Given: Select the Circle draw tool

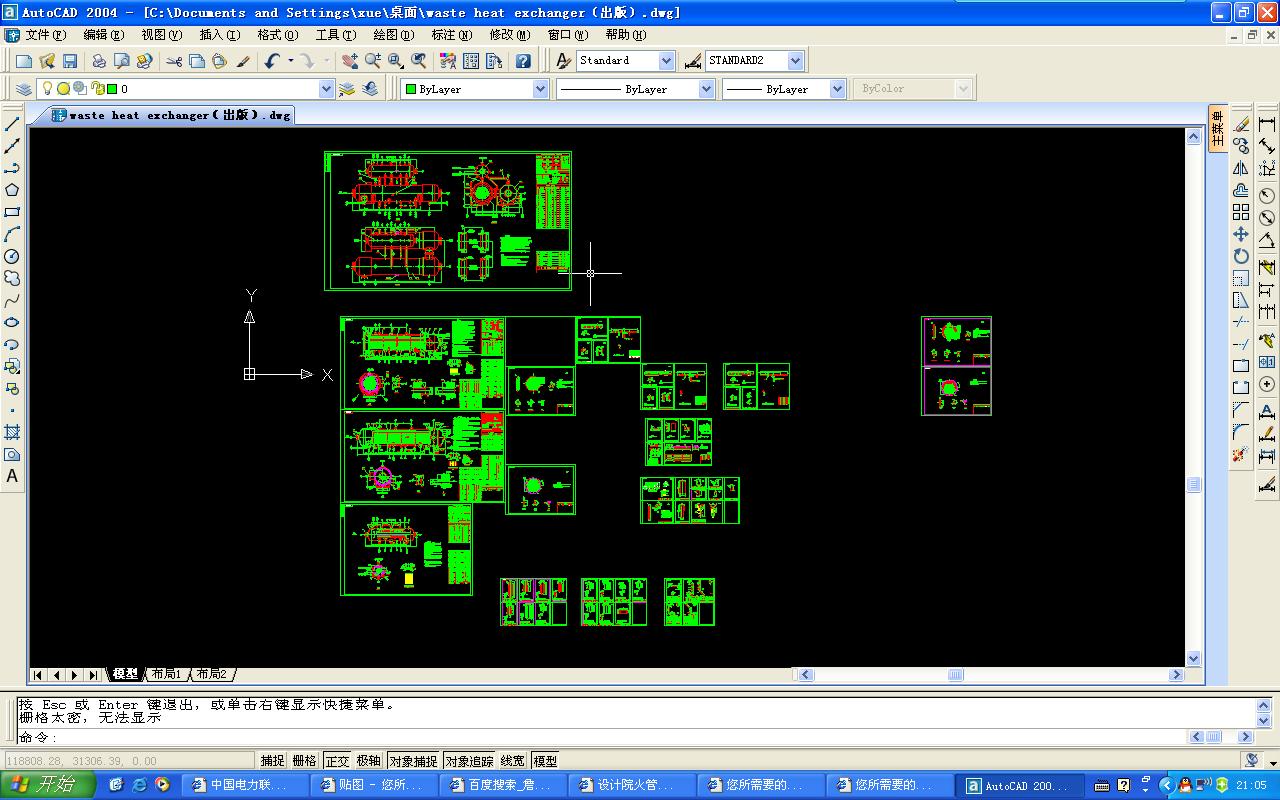Looking at the screenshot, I should click(x=12, y=256).
